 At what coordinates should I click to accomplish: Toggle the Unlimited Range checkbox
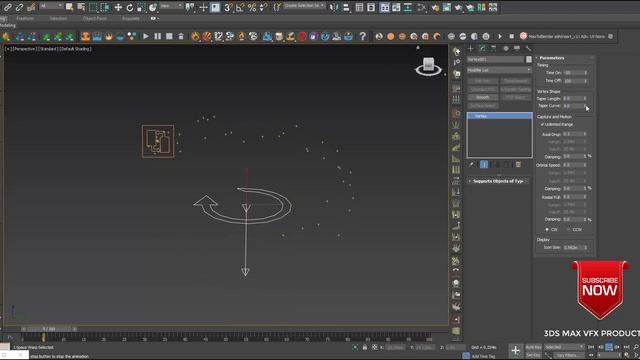point(542,124)
